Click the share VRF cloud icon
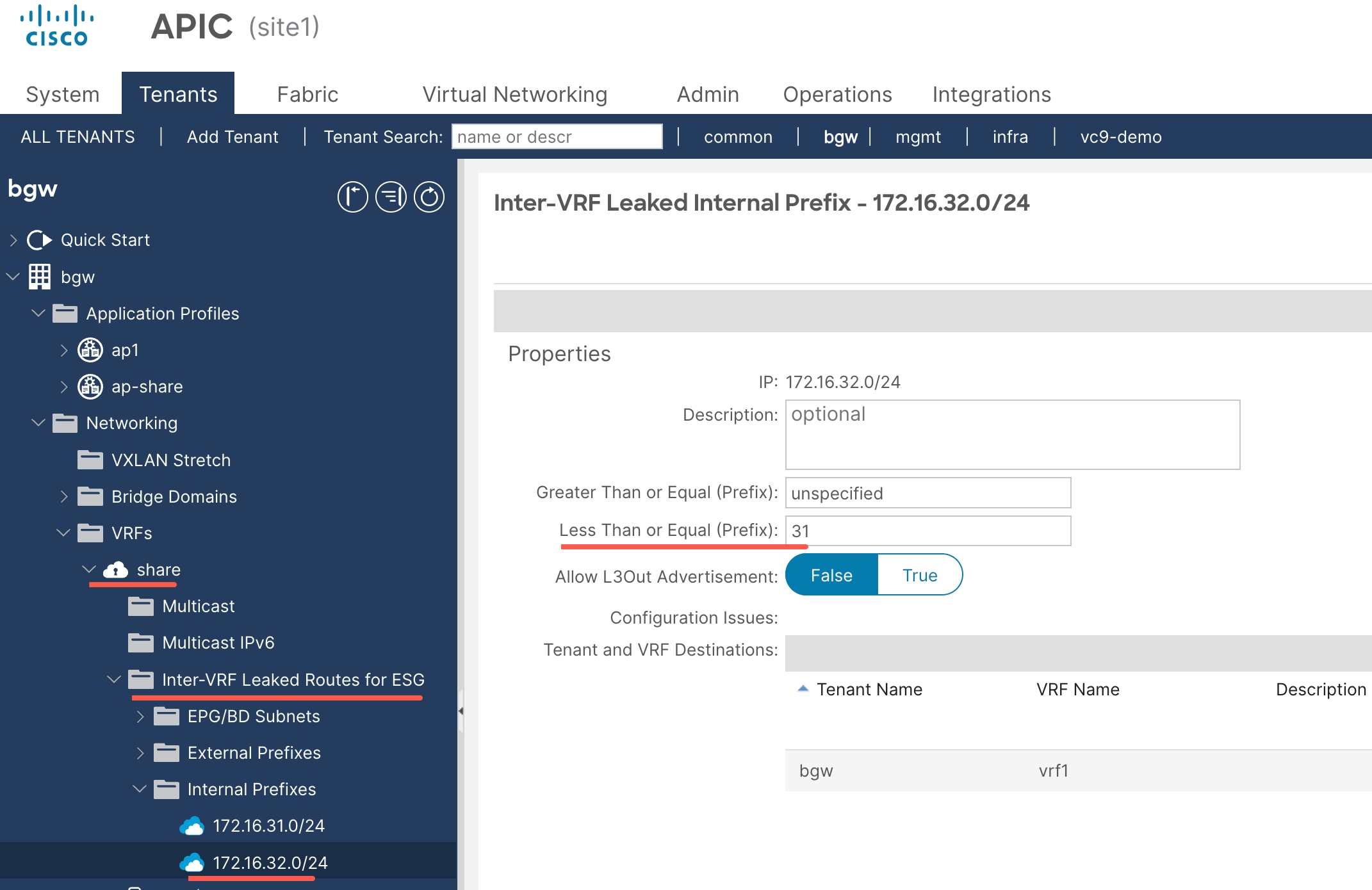 [115, 570]
